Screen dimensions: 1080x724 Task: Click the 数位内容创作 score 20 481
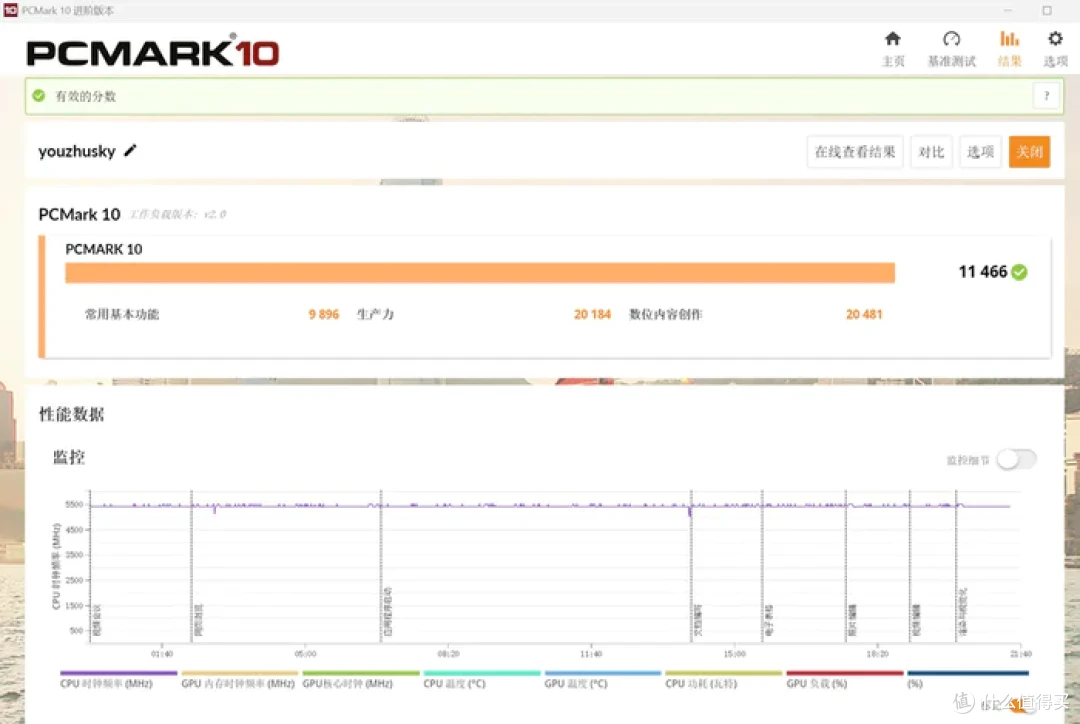point(864,314)
